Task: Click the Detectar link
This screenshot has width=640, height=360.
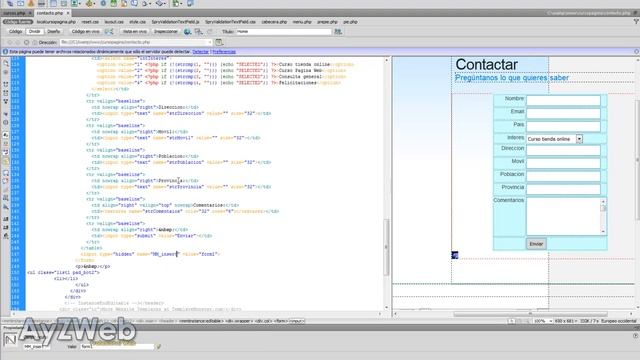Action: (200, 52)
